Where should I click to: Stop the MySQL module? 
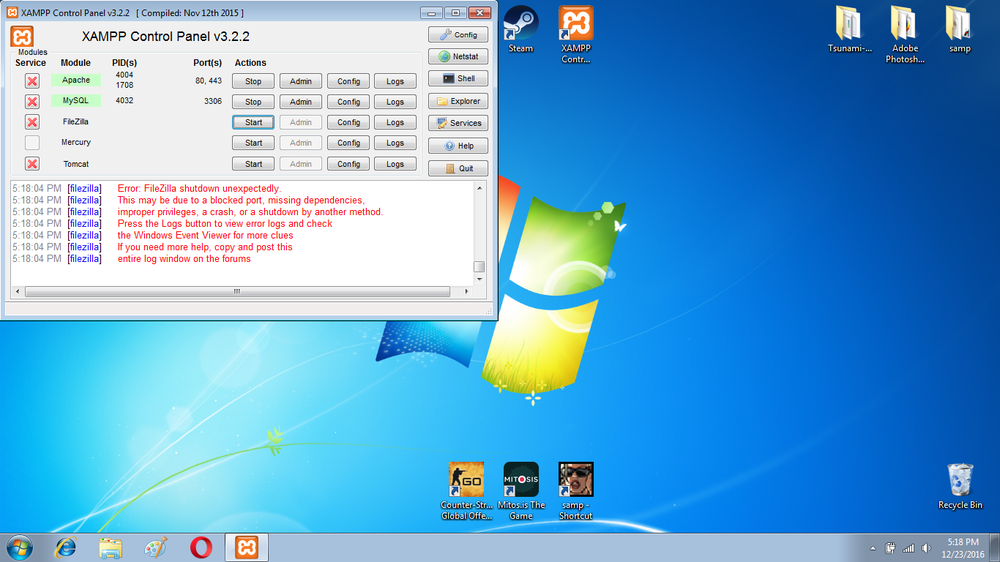tap(253, 101)
